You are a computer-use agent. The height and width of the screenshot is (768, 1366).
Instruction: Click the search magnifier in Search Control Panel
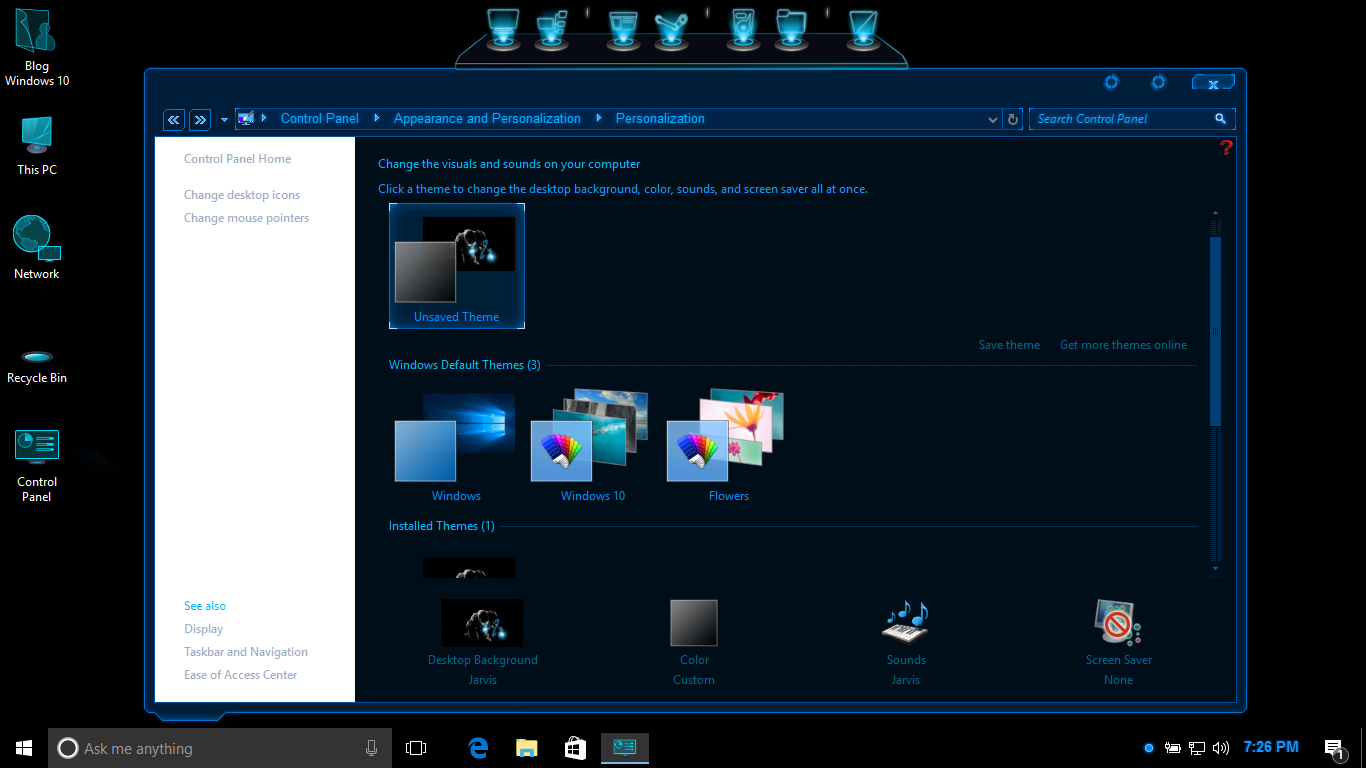[1220, 118]
